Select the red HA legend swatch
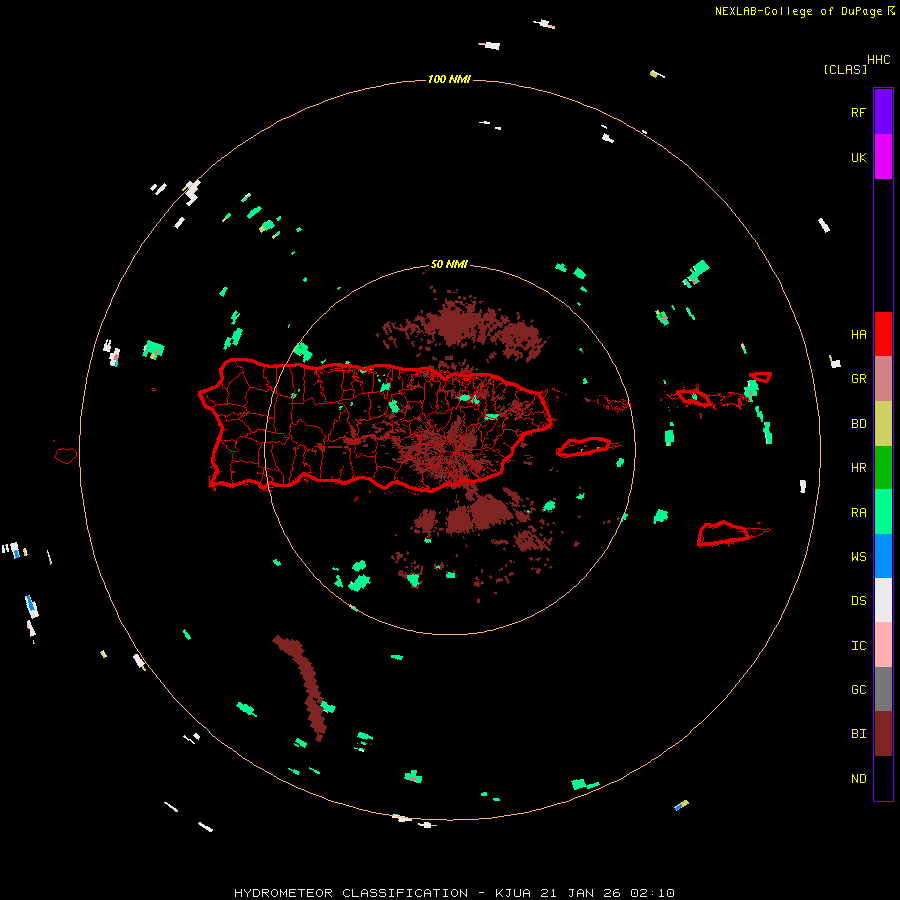Viewport: 900px width, 900px height. (x=883, y=334)
